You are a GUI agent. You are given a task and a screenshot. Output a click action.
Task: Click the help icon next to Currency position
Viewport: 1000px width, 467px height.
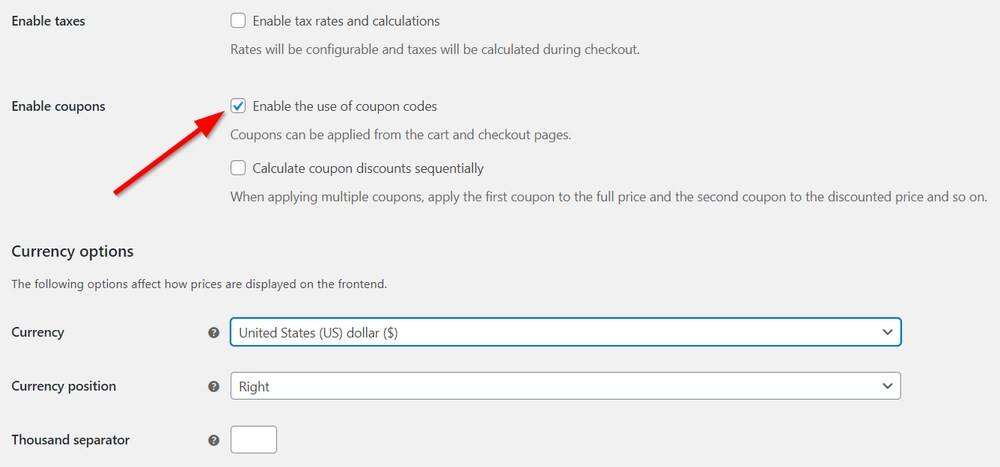point(214,386)
